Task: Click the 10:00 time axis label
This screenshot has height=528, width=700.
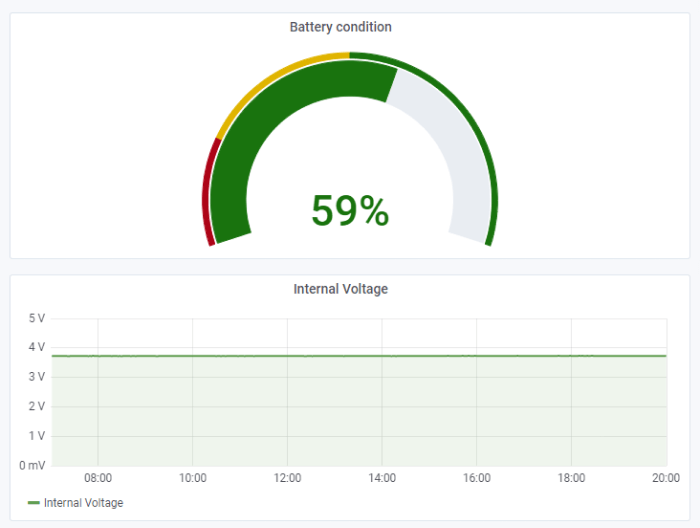Action: click(x=193, y=478)
